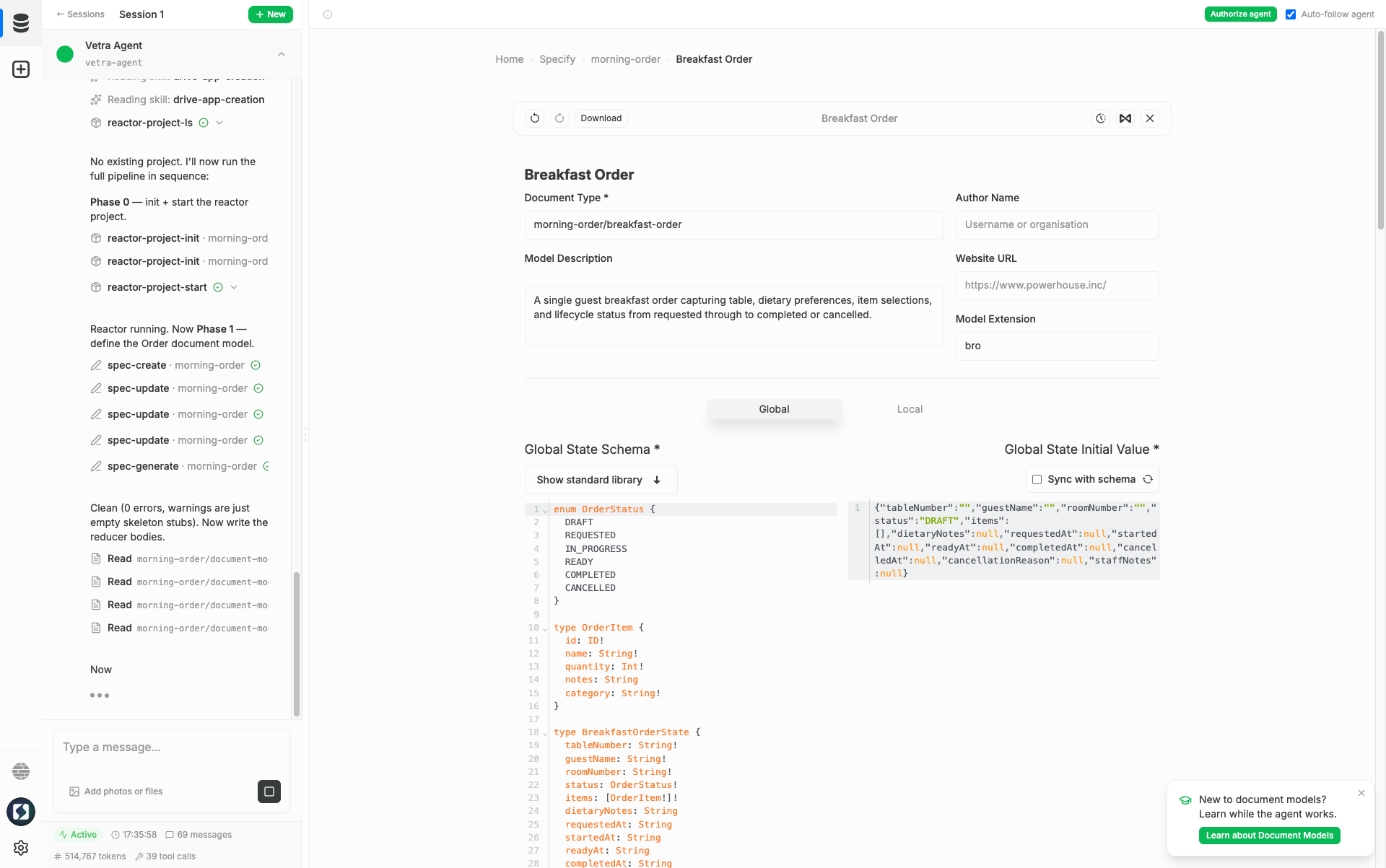Show standard library dropdown
The width and height of the screenshot is (1386, 868).
tap(601, 480)
